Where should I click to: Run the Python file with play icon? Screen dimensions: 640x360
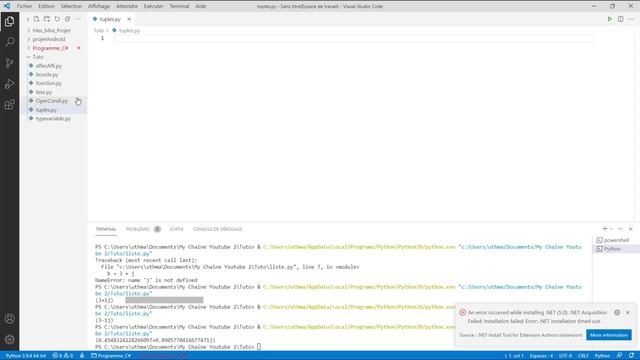click(x=609, y=19)
